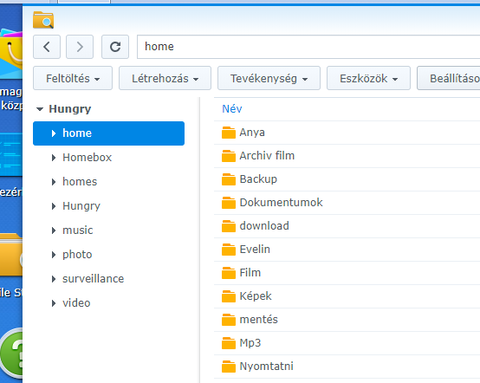Screen dimensions: 480x383
Task: Select the download folder icon
Action: 229,226
